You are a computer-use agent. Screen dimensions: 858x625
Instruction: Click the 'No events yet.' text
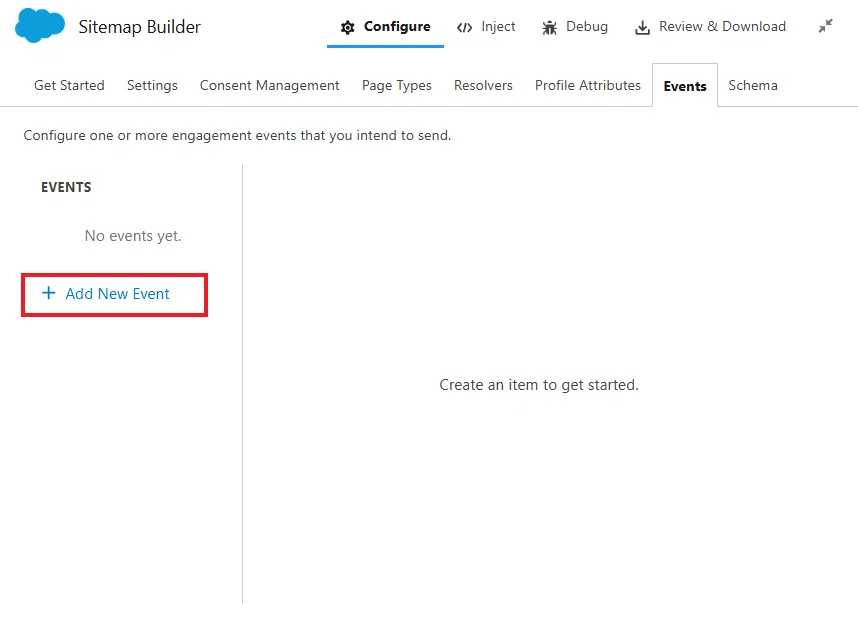(x=133, y=236)
